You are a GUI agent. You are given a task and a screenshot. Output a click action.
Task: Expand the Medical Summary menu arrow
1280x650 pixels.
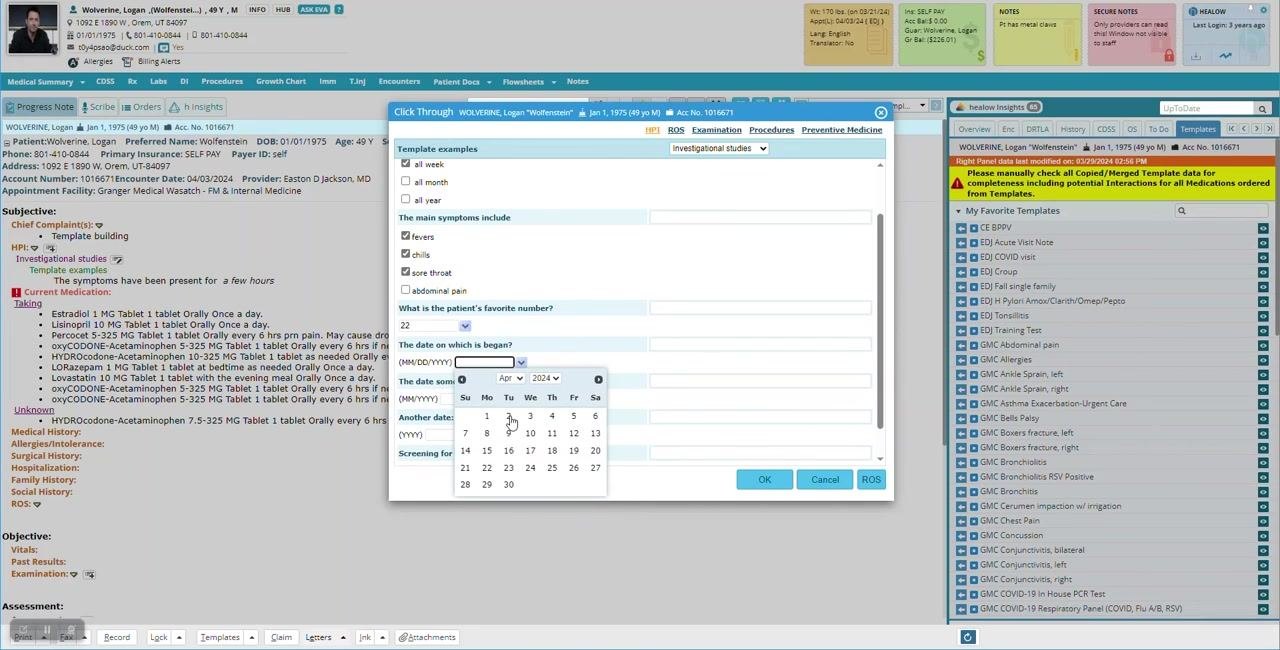[x=82, y=82]
